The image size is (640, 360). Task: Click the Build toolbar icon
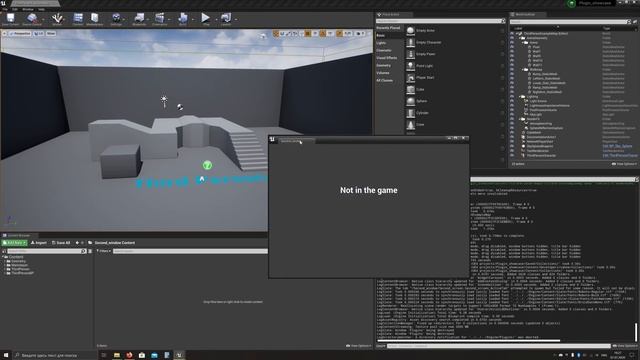(x=182, y=18)
